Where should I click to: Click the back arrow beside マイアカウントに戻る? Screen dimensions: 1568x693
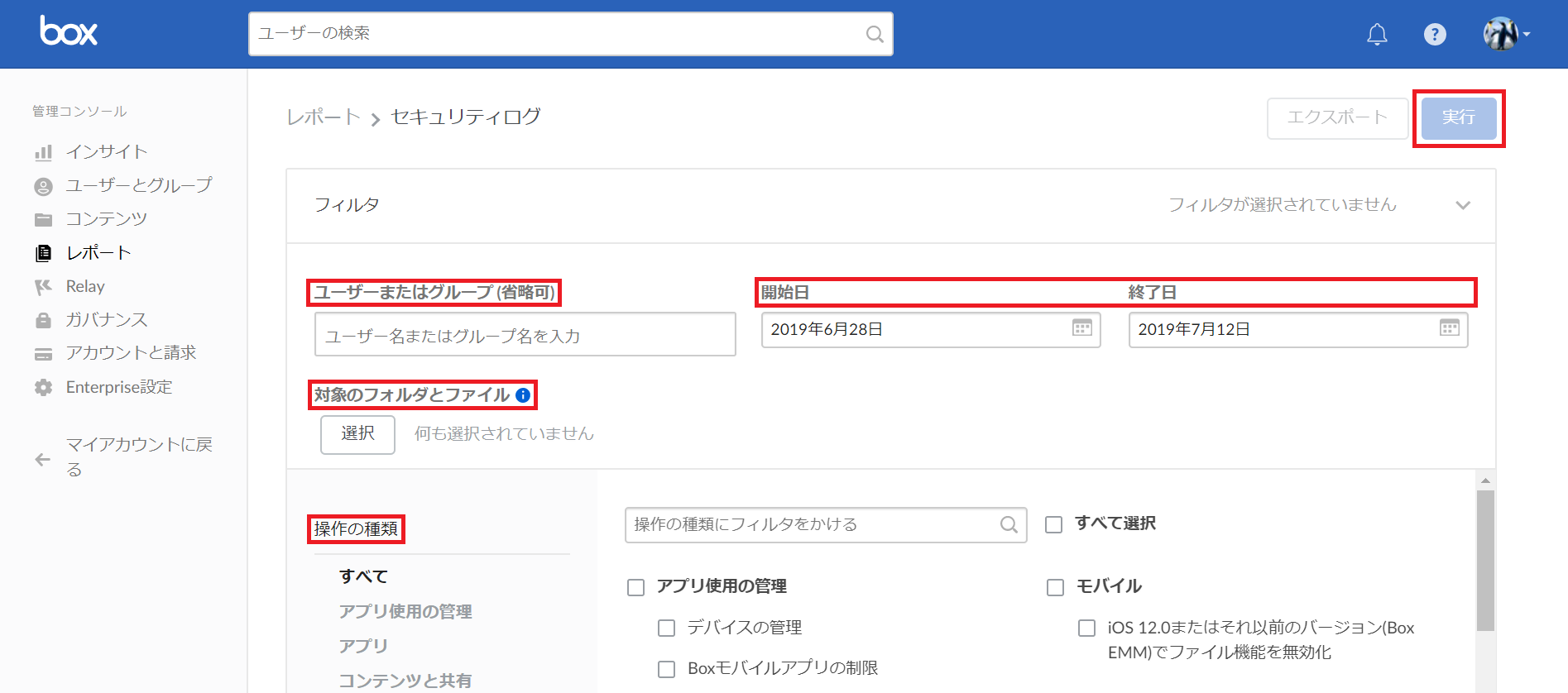(43, 460)
